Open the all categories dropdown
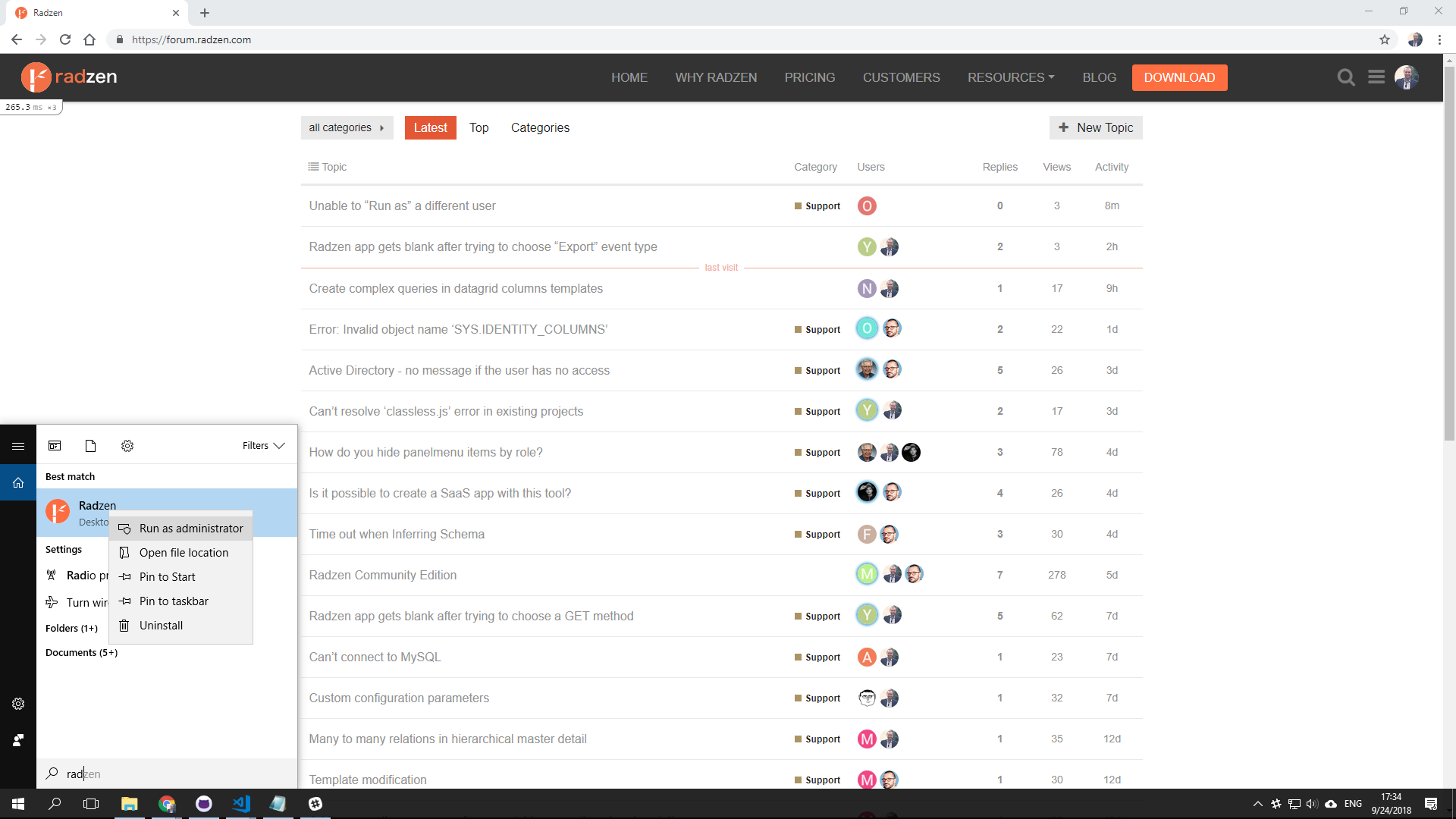This screenshot has width=1456, height=819. point(347,127)
